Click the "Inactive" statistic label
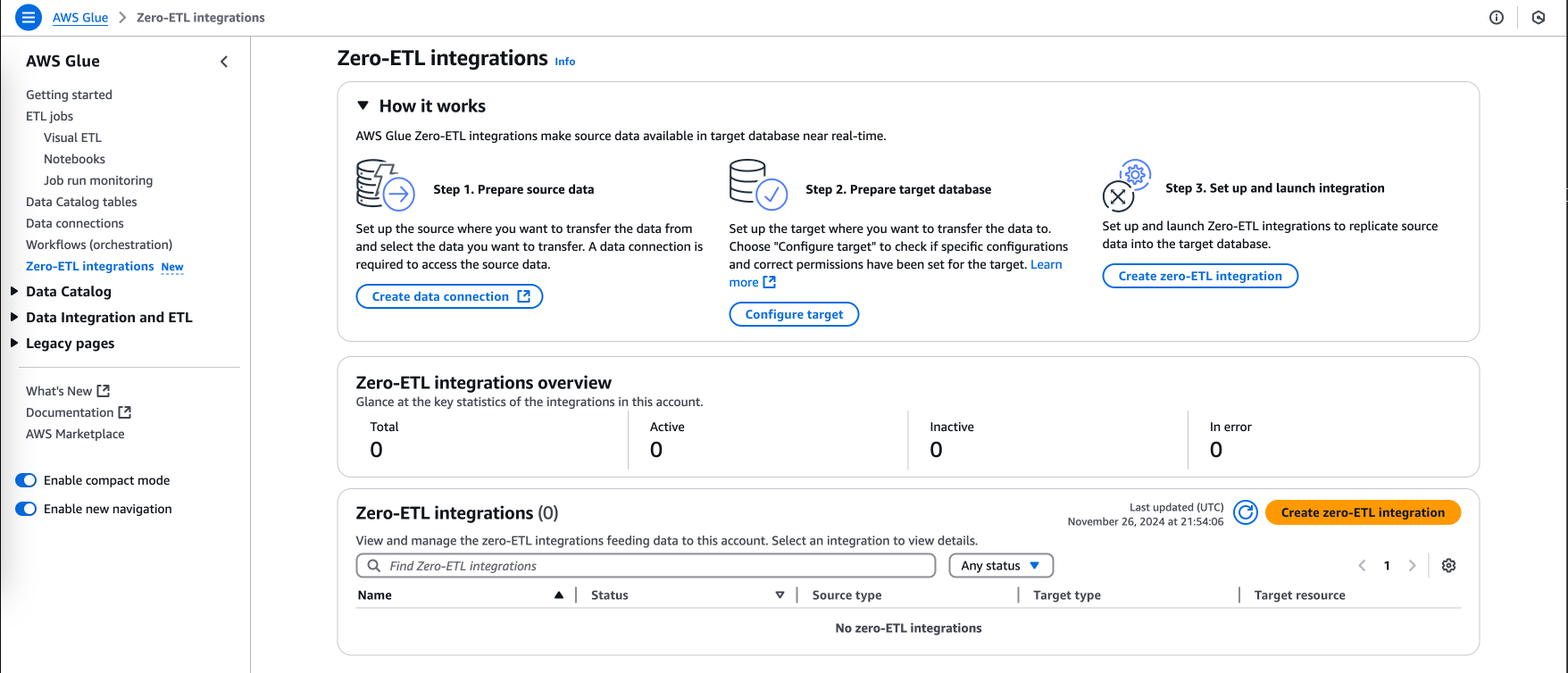The width and height of the screenshot is (1568, 673). [x=952, y=427]
